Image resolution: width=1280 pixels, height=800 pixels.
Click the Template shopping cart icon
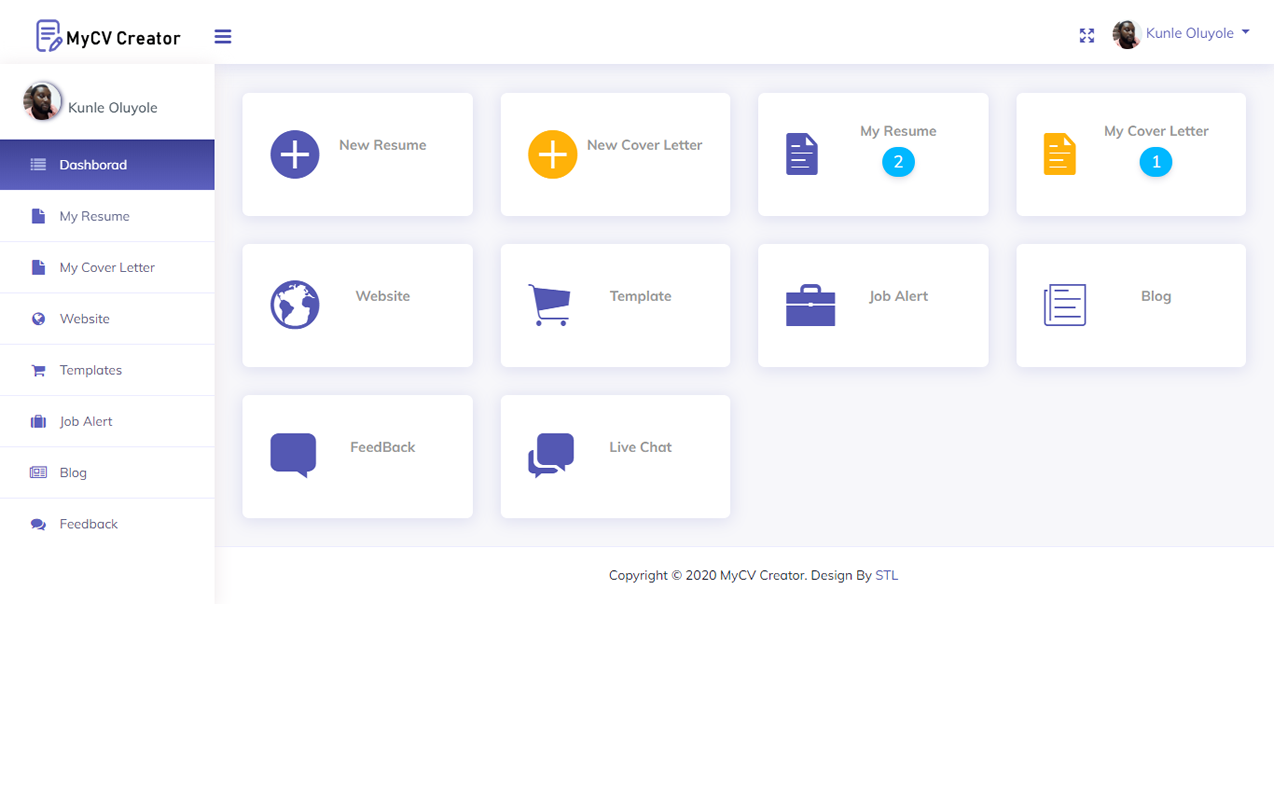[549, 305]
